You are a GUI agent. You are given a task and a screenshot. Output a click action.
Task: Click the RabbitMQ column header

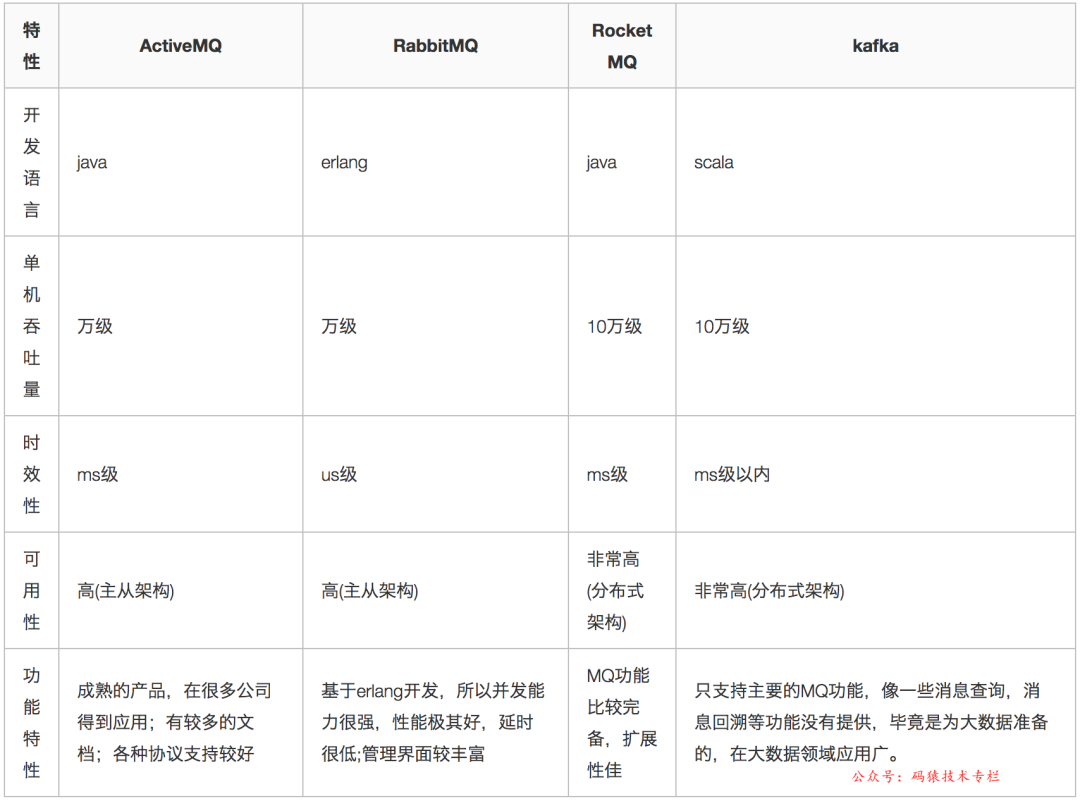(435, 46)
